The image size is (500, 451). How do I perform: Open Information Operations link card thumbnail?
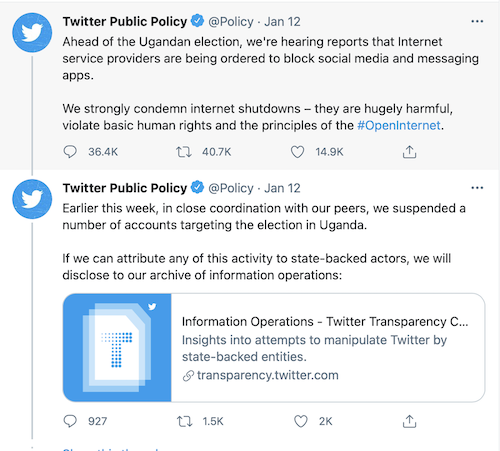point(117,348)
